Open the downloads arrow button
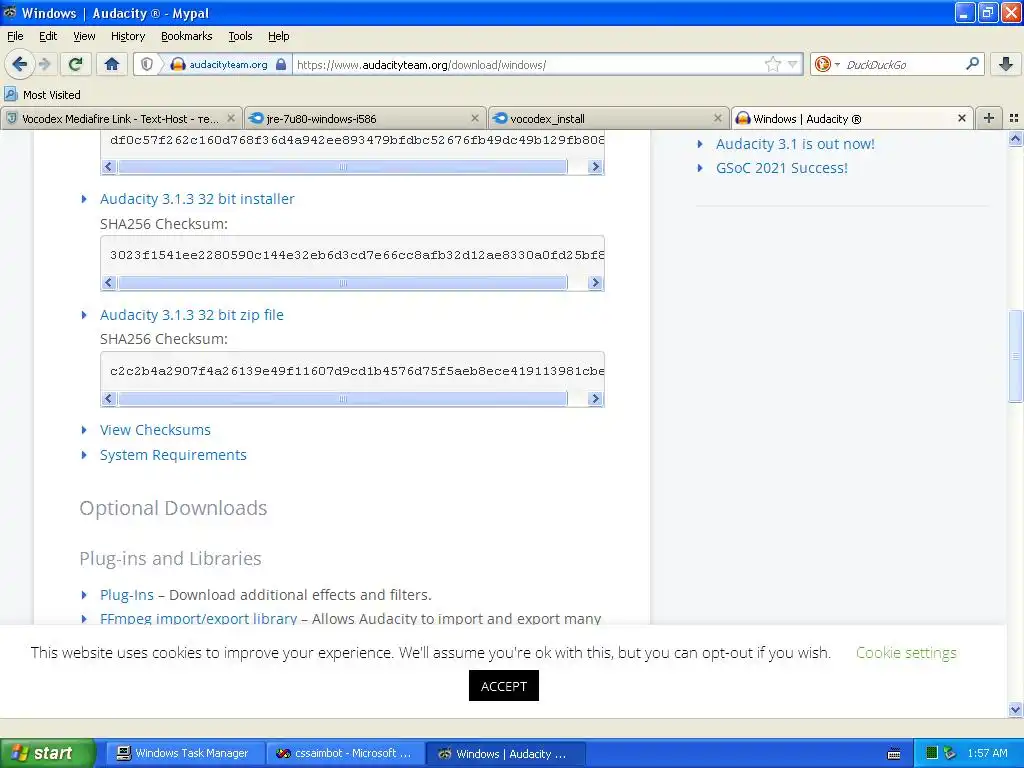The height and width of the screenshot is (768, 1024). (x=1006, y=64)
